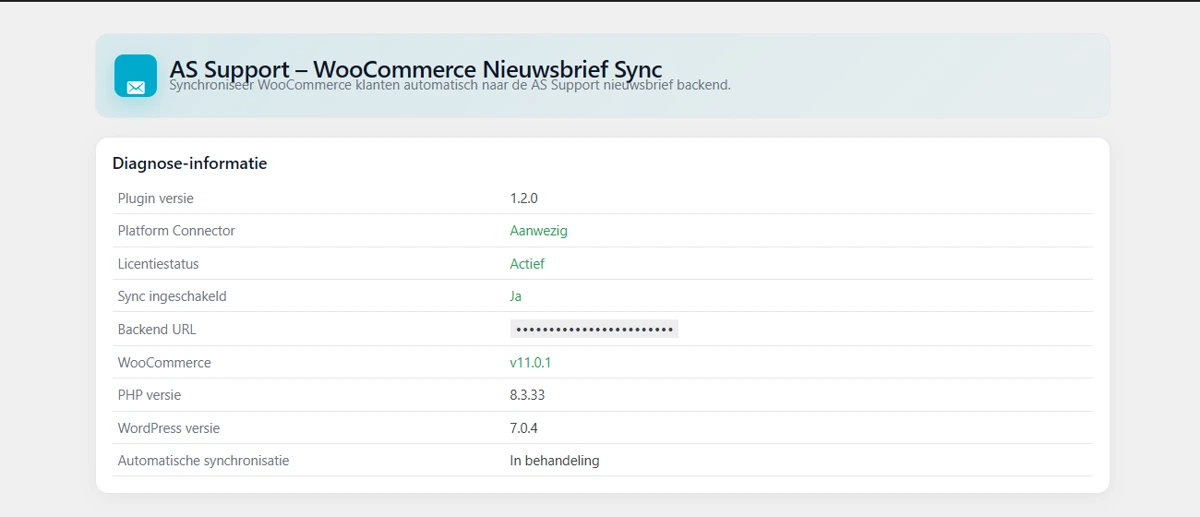Click the Platform Connector label

point(176,230)
